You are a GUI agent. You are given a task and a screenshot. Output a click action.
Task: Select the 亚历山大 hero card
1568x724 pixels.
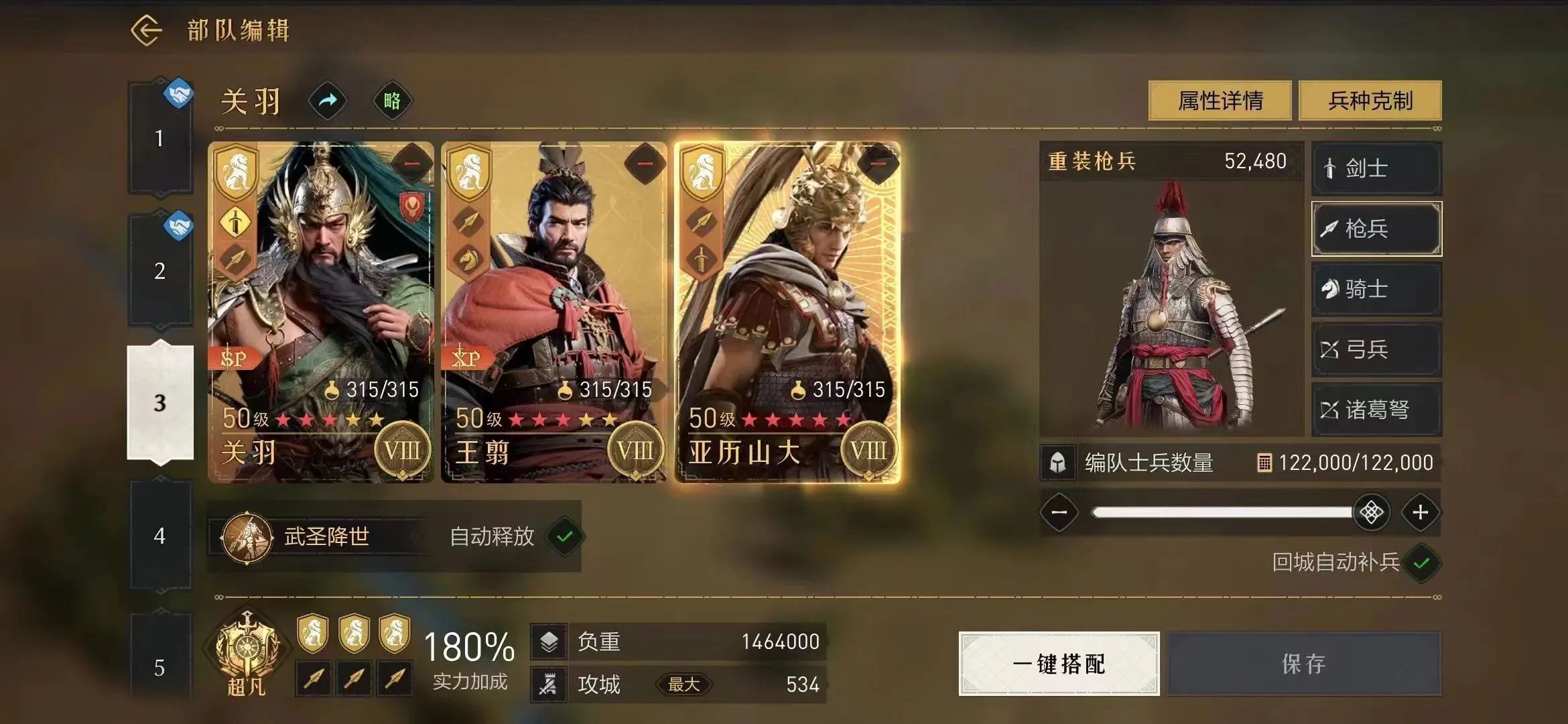[x=787, y=312]
